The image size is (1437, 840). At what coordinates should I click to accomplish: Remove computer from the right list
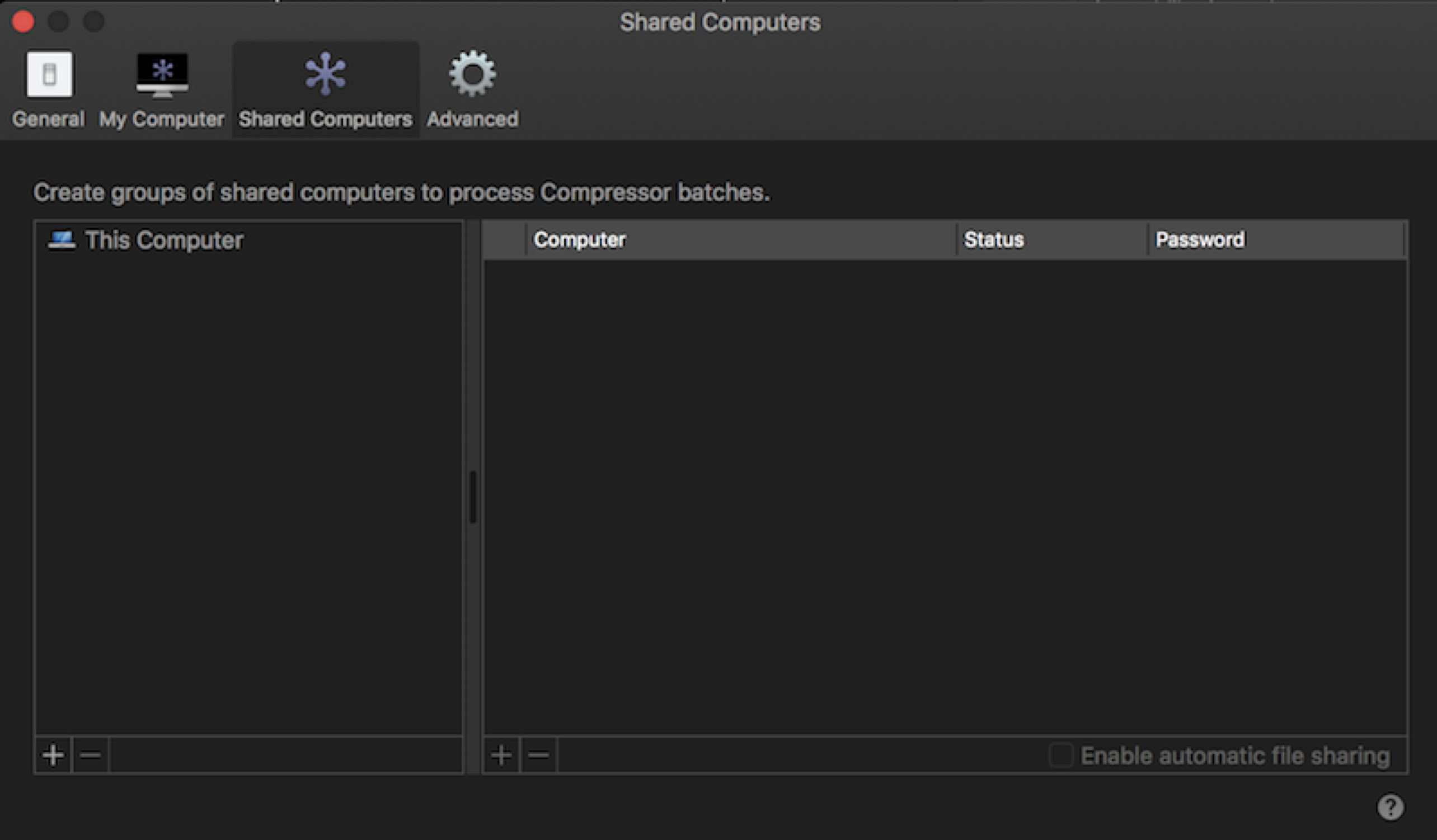[538, 756]
